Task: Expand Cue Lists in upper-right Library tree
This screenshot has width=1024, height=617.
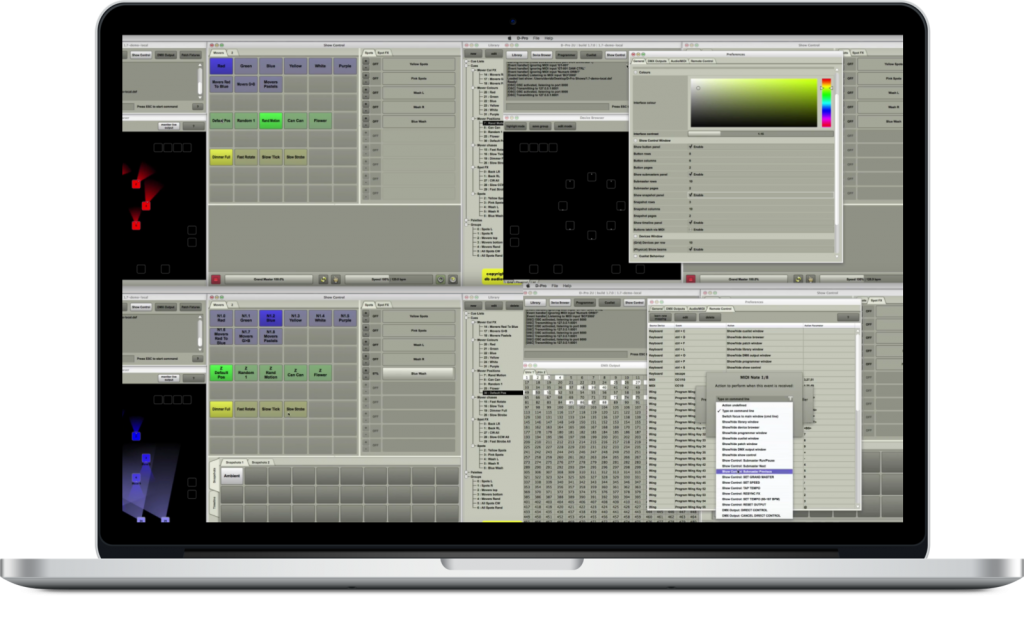Action: click(x=468, y=61)
